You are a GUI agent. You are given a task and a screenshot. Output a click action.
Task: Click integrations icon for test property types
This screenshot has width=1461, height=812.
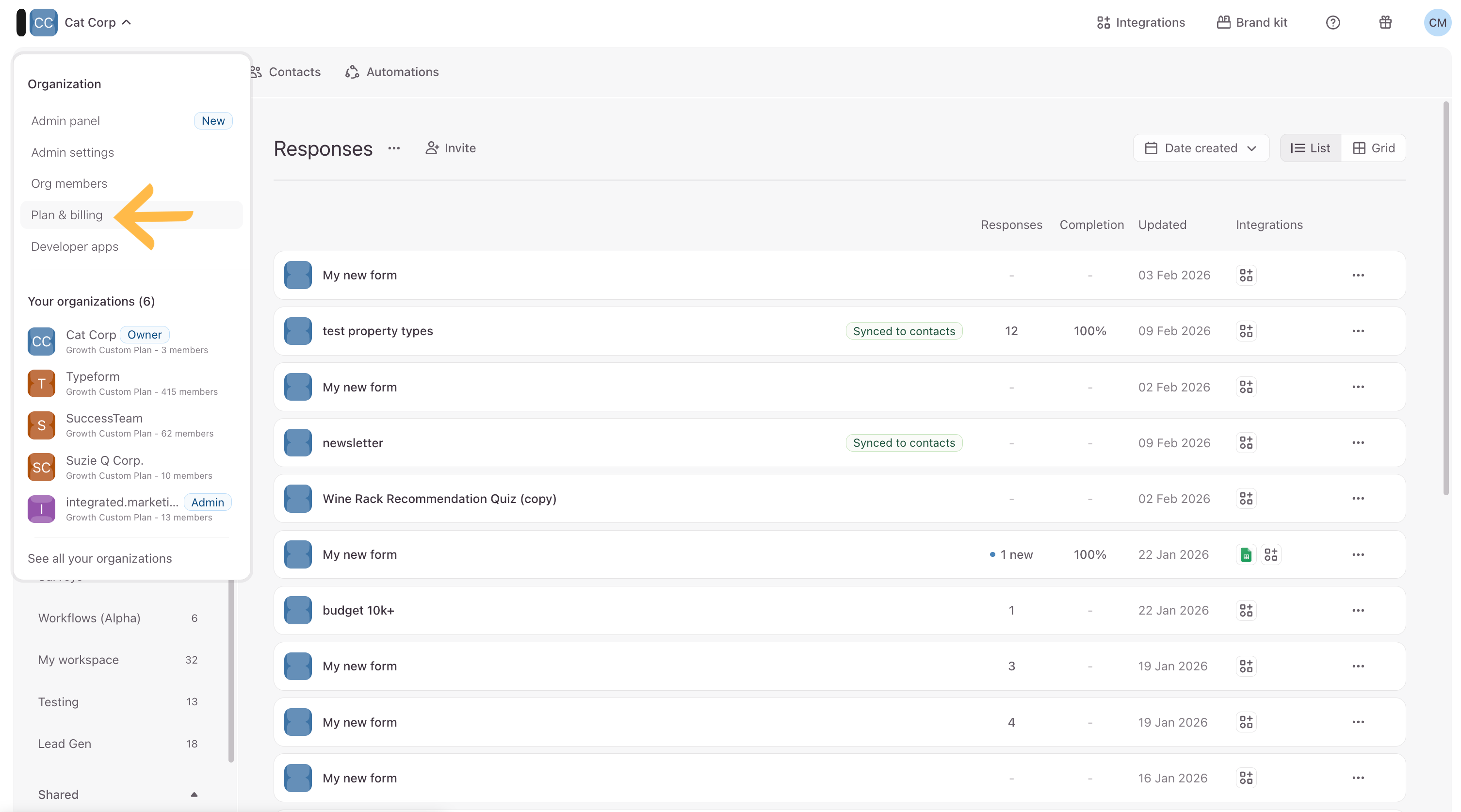[x=1246, y=331]
